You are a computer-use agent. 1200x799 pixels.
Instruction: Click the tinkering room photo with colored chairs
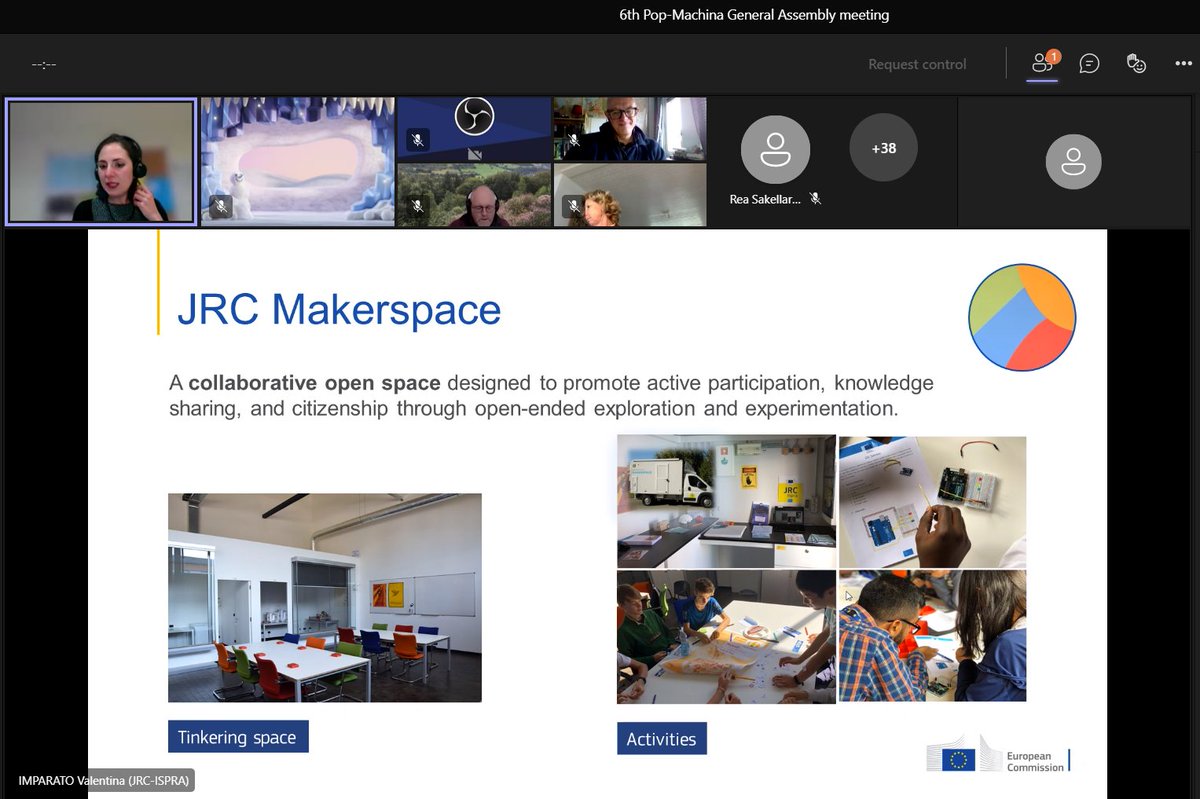325,597
